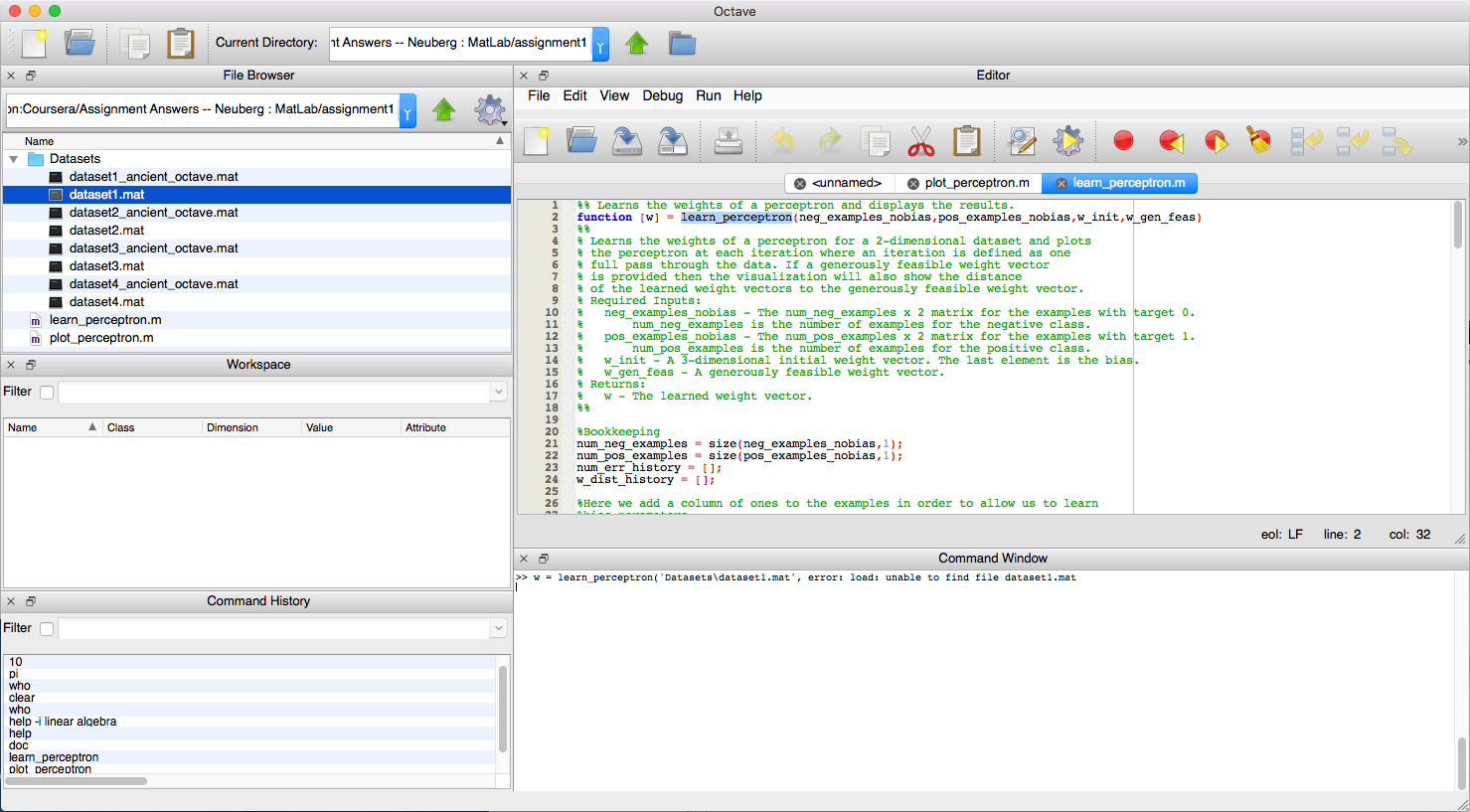The height and width of the screenshot is (812, 1470).
Task: Jump to next breakpoint
Action: click(1216, 141)
